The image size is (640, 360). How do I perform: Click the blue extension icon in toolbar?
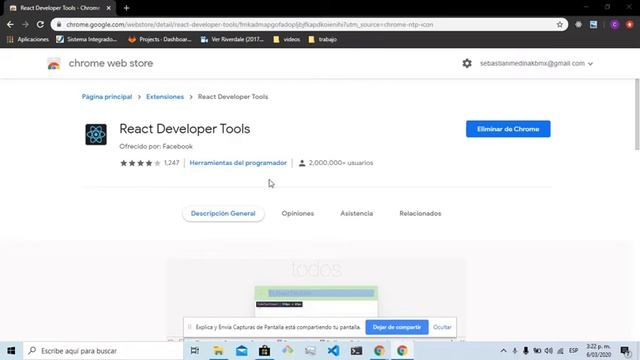click(593, 24)
